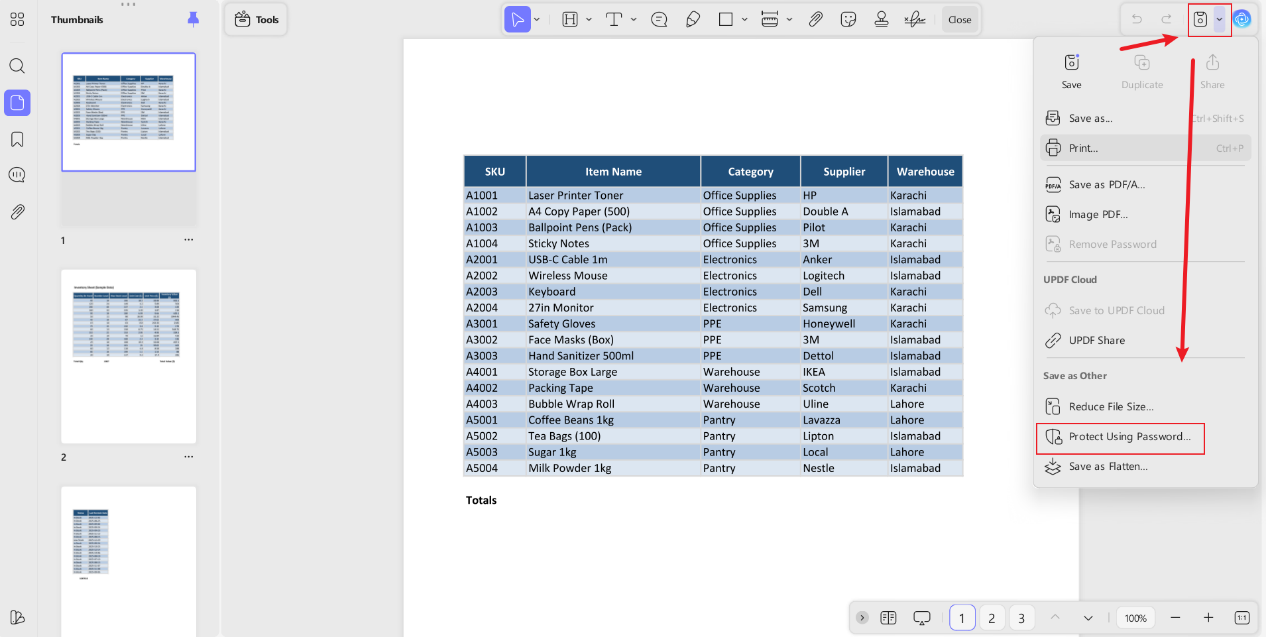Select page 3 thumbnail

point(128,561)
